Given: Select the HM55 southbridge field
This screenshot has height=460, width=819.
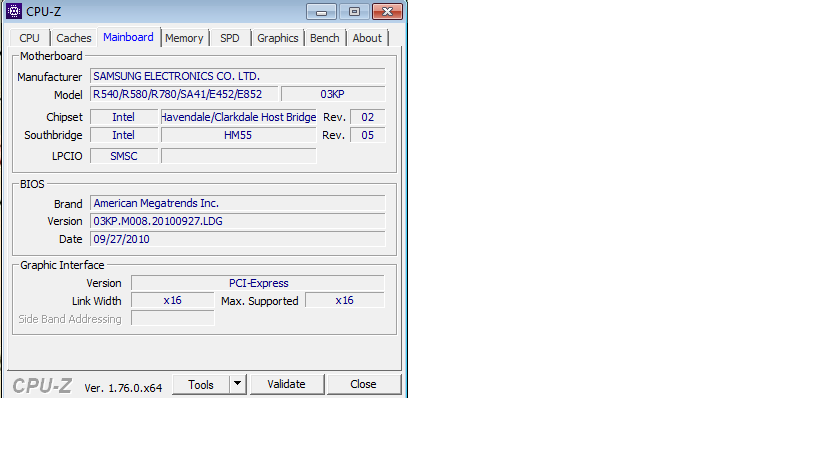Looking at the screenshot, I should pos(239,135).
